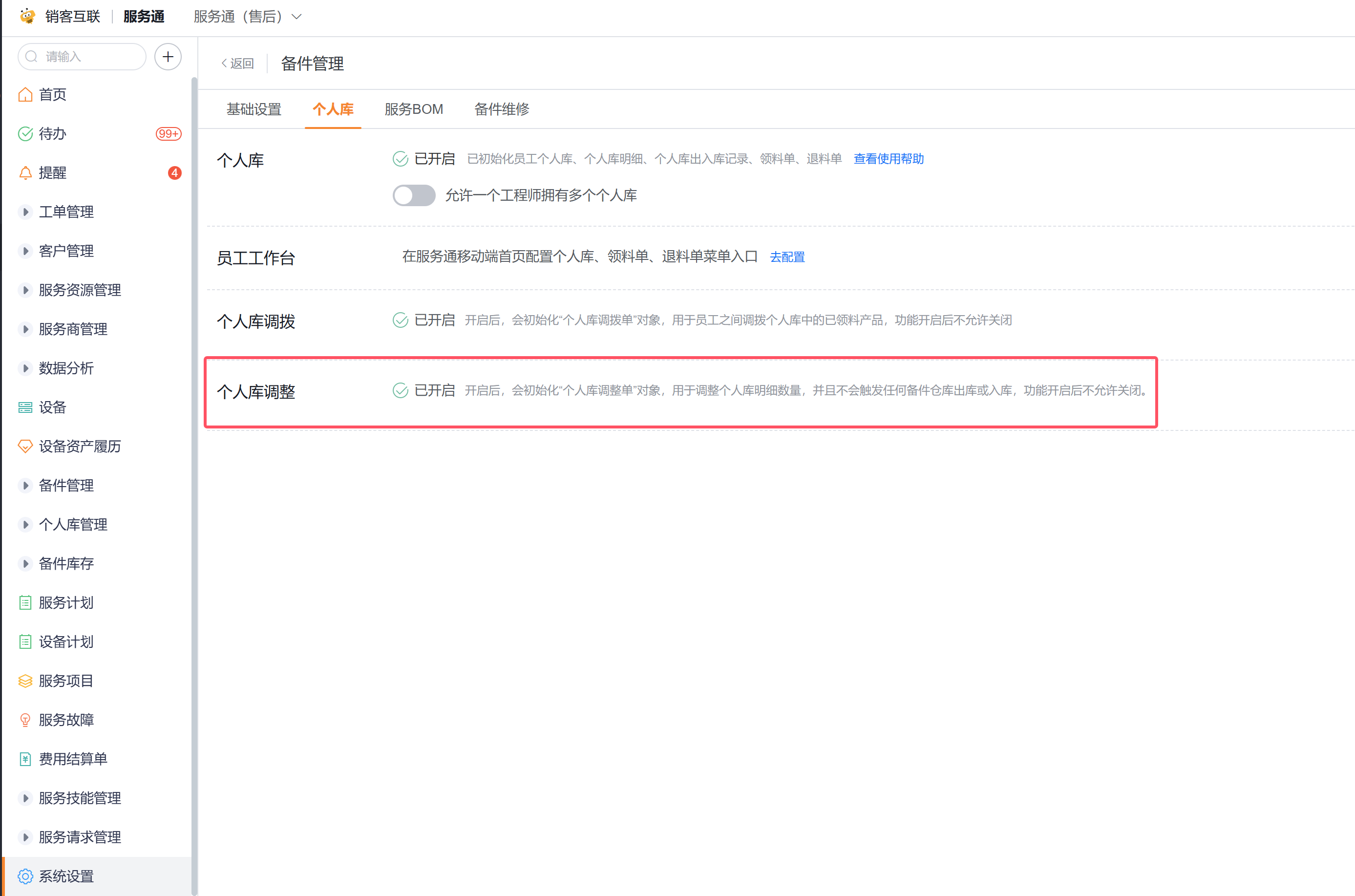Open the 服务通（售后）dropdown

[x=247, y=17]
